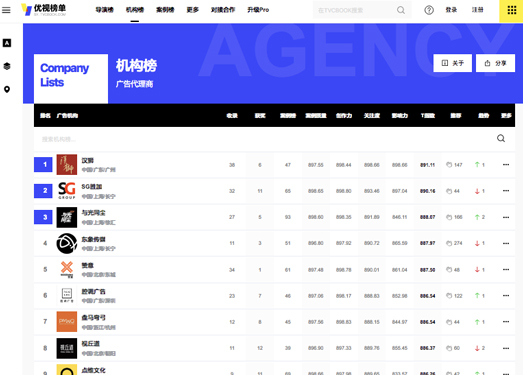Click the letter A sidebar icon
This screenshot has height=375, width=523.
[x=7, y=43]
